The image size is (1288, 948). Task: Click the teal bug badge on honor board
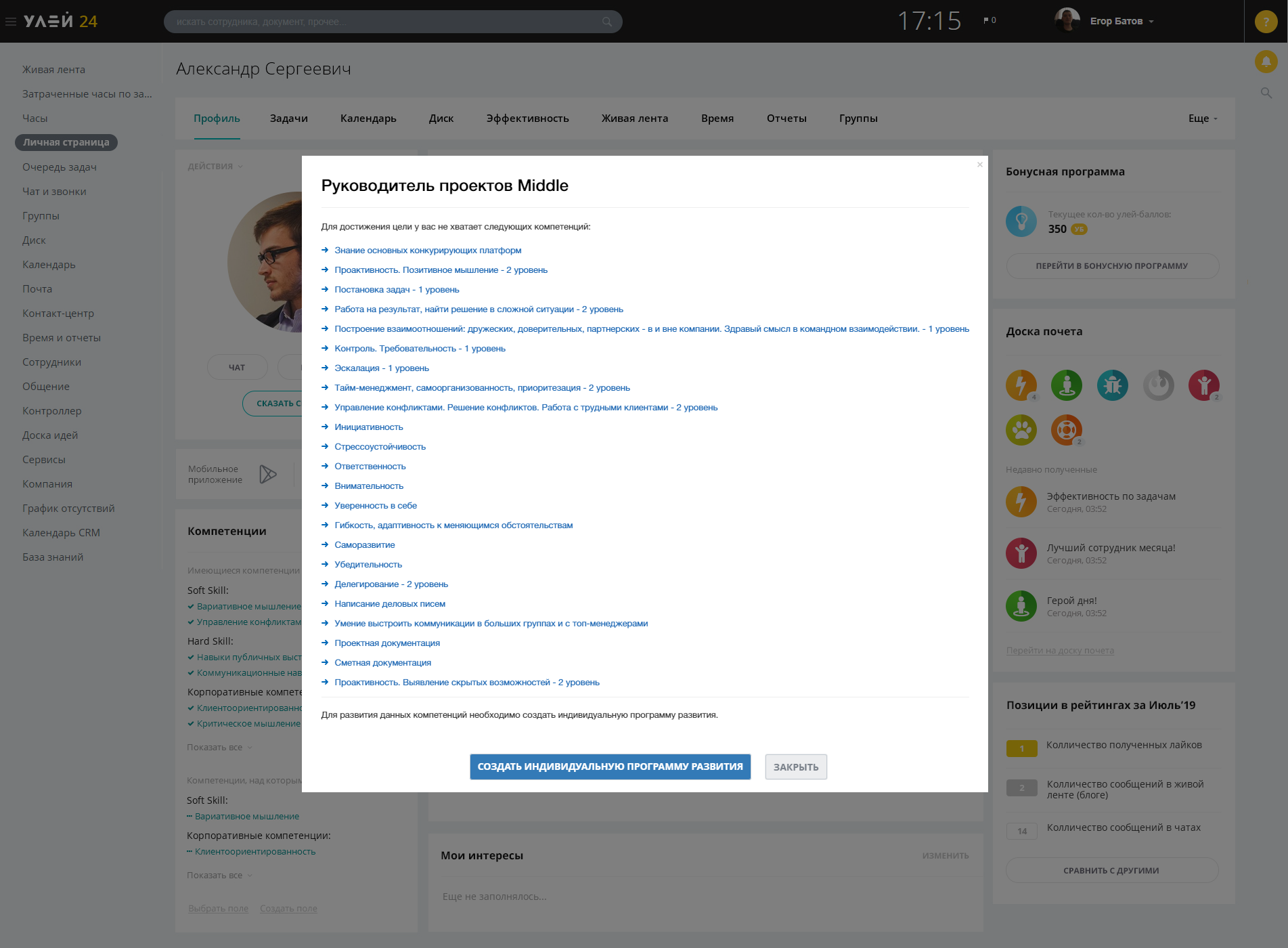1112,385
